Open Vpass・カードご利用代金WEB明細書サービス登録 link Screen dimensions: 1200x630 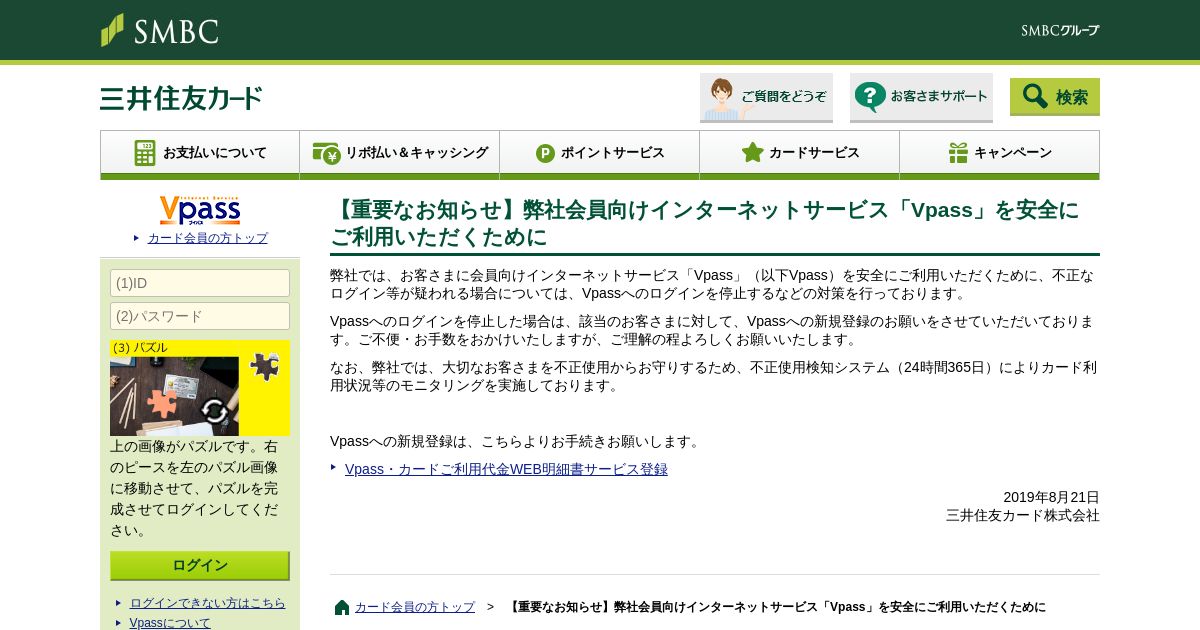tap(506, 469)
